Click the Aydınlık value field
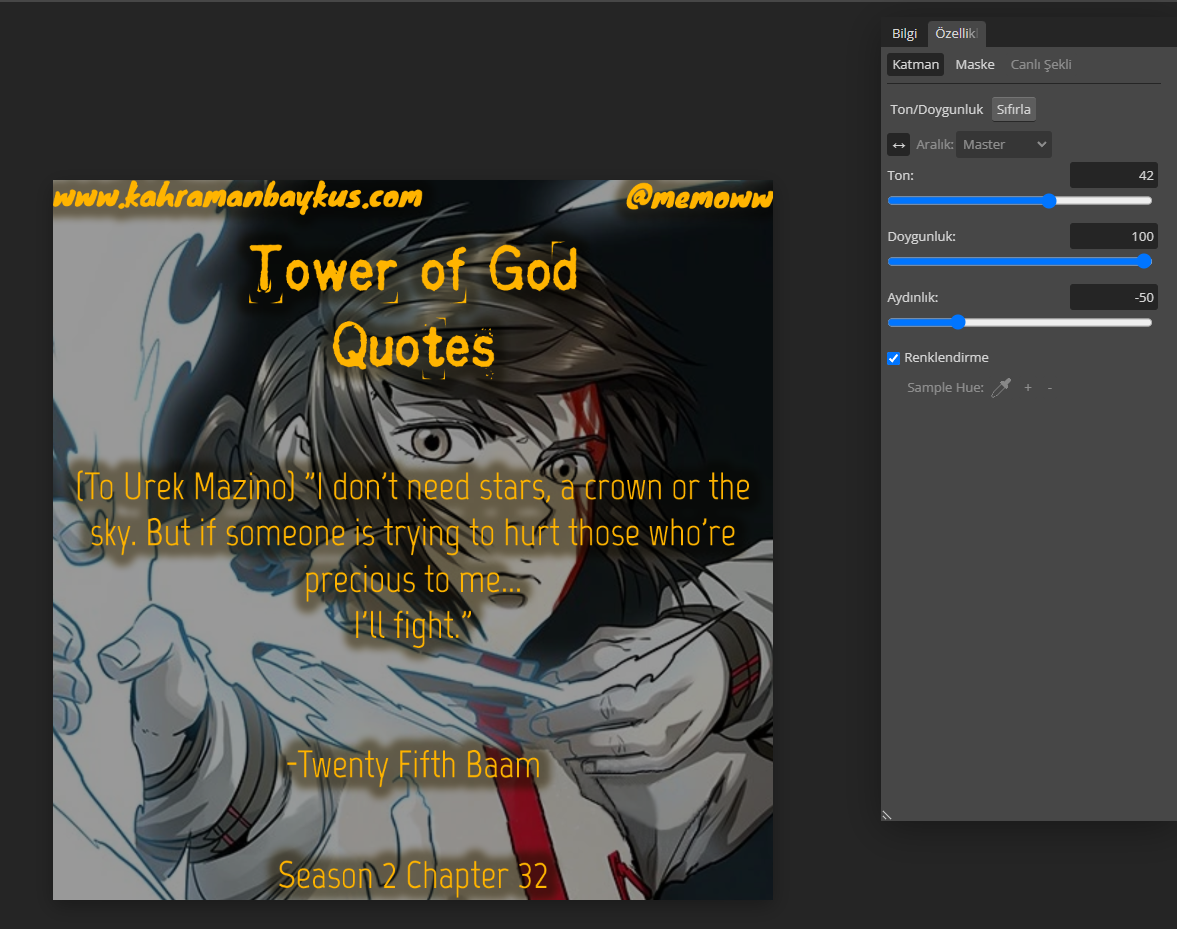The height and width of the screenshot is (929, 1177). (1113, 297)
